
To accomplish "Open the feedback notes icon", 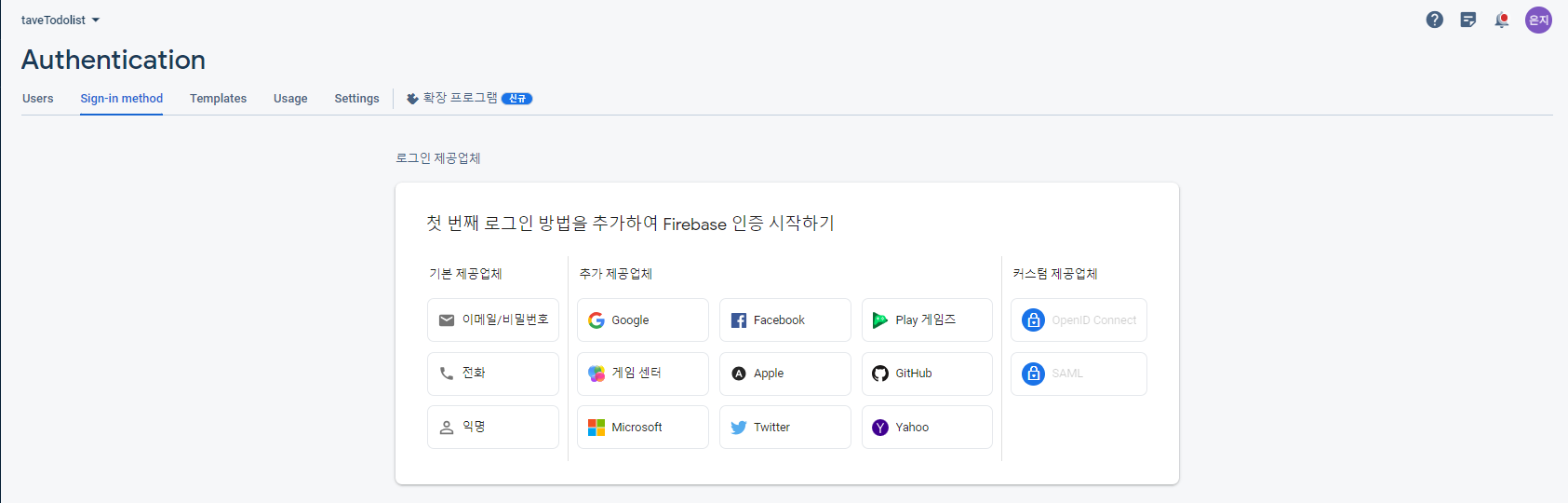I will click(x=1468, y=20).
